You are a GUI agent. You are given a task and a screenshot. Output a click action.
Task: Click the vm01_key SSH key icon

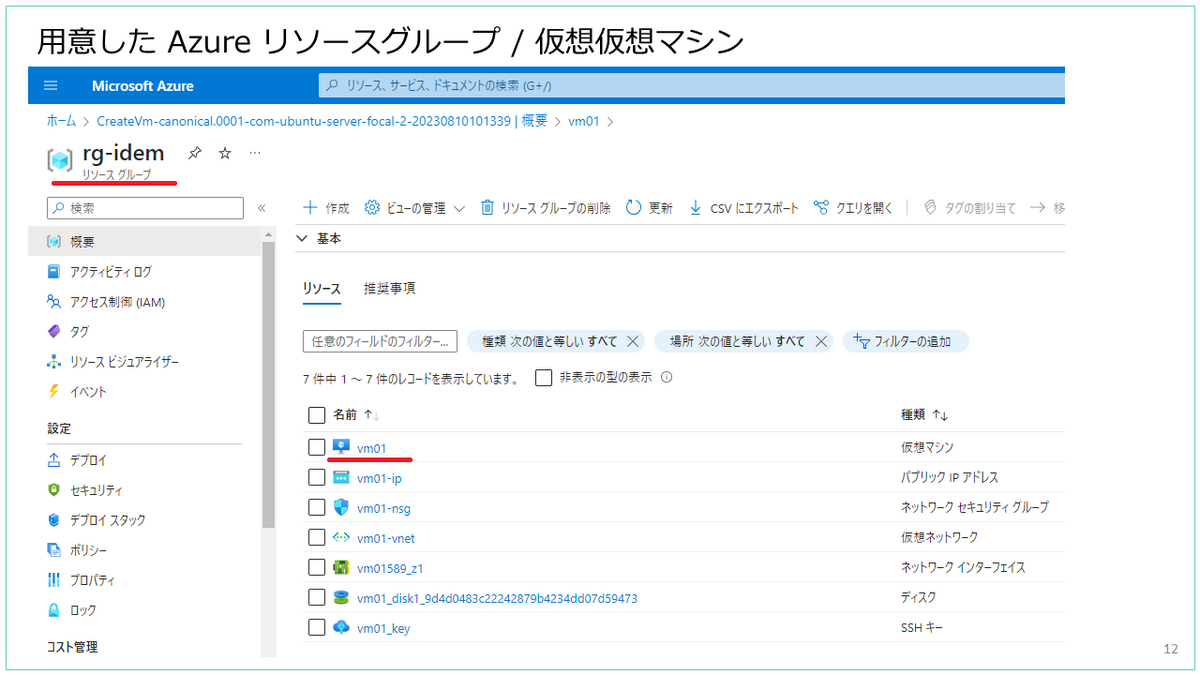coord(342,628)
